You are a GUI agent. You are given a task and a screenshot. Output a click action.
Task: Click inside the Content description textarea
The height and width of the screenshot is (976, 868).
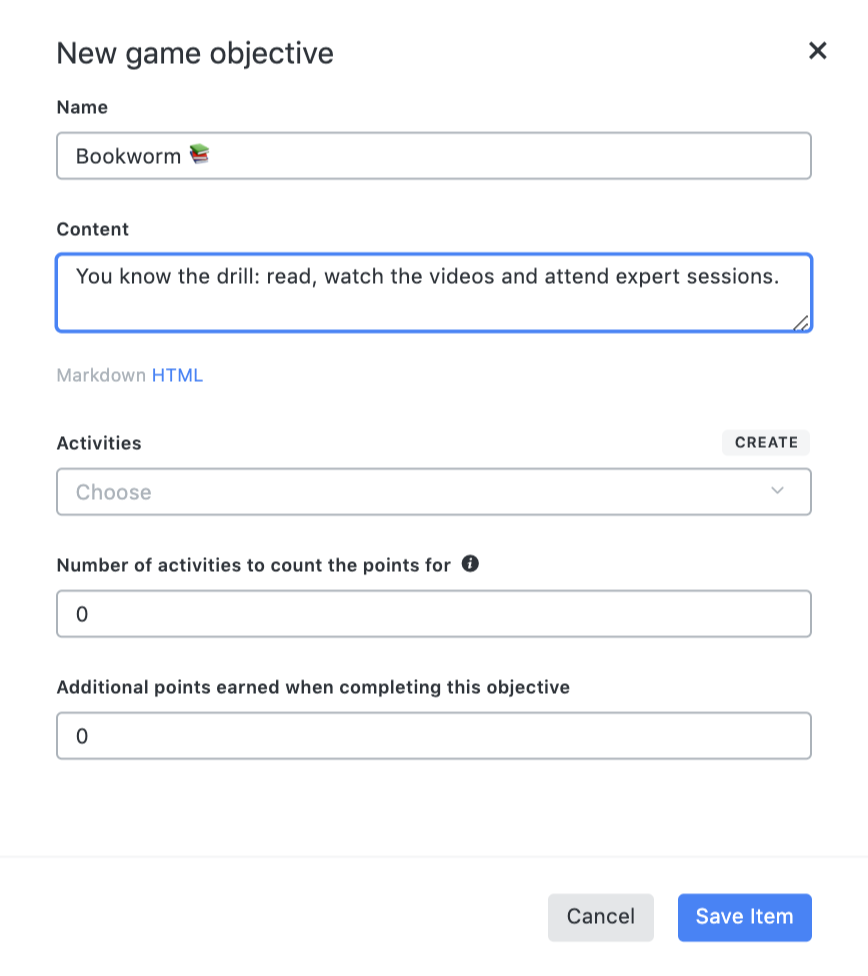[x=433, y=292]
